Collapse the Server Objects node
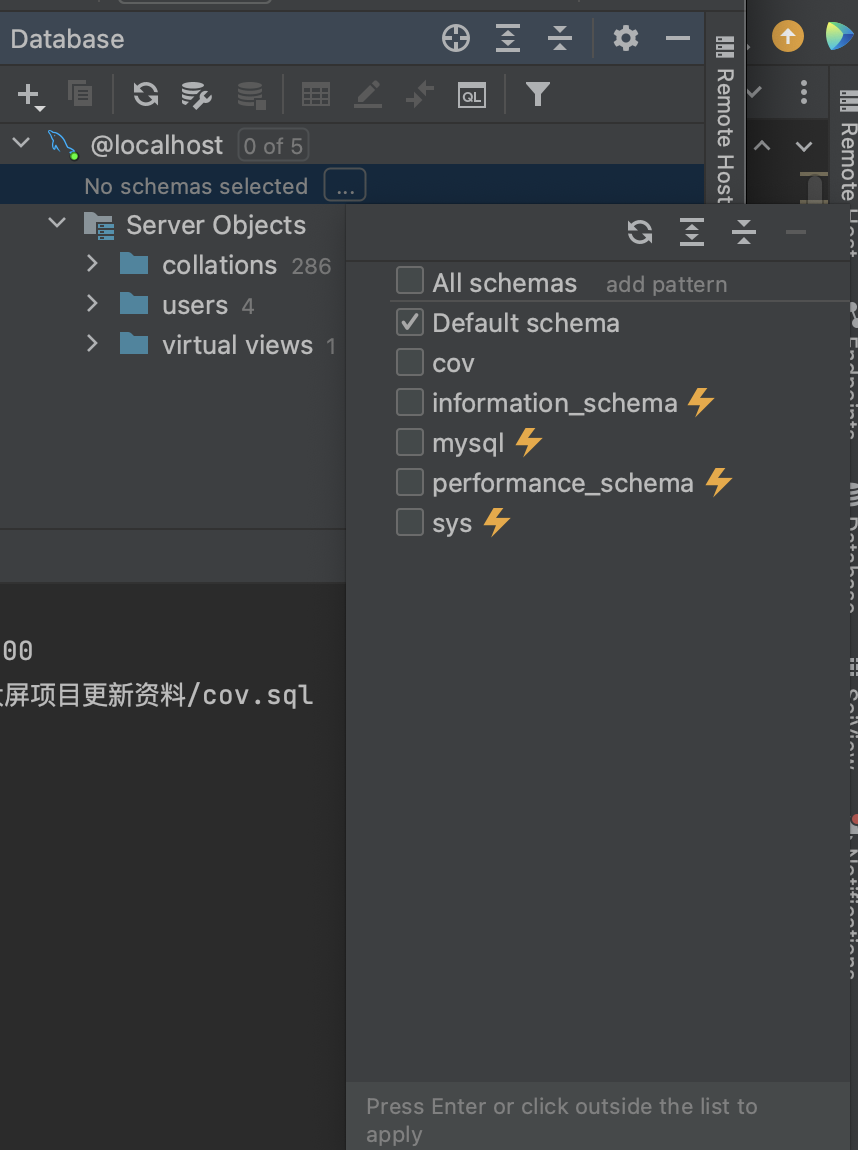This screenshot has height=1150, width=858. coord(56,223)
